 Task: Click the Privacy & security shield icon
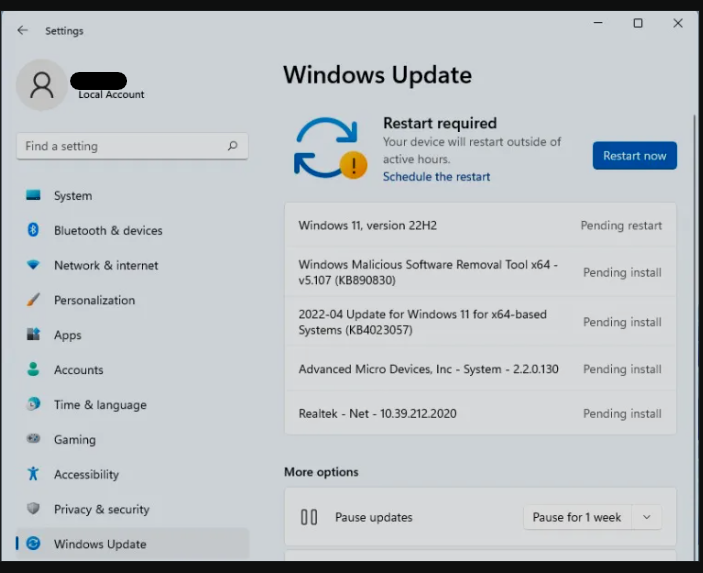(x=33, y=508)
